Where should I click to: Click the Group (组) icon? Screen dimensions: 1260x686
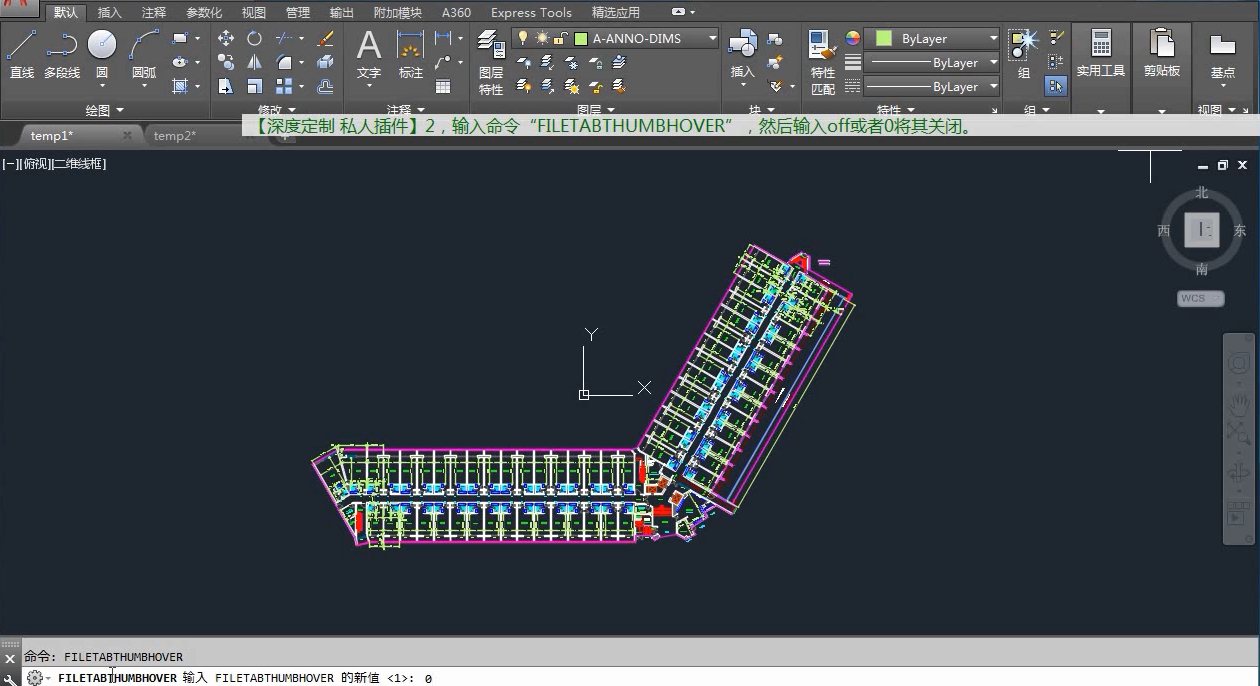coord(1024,54)
